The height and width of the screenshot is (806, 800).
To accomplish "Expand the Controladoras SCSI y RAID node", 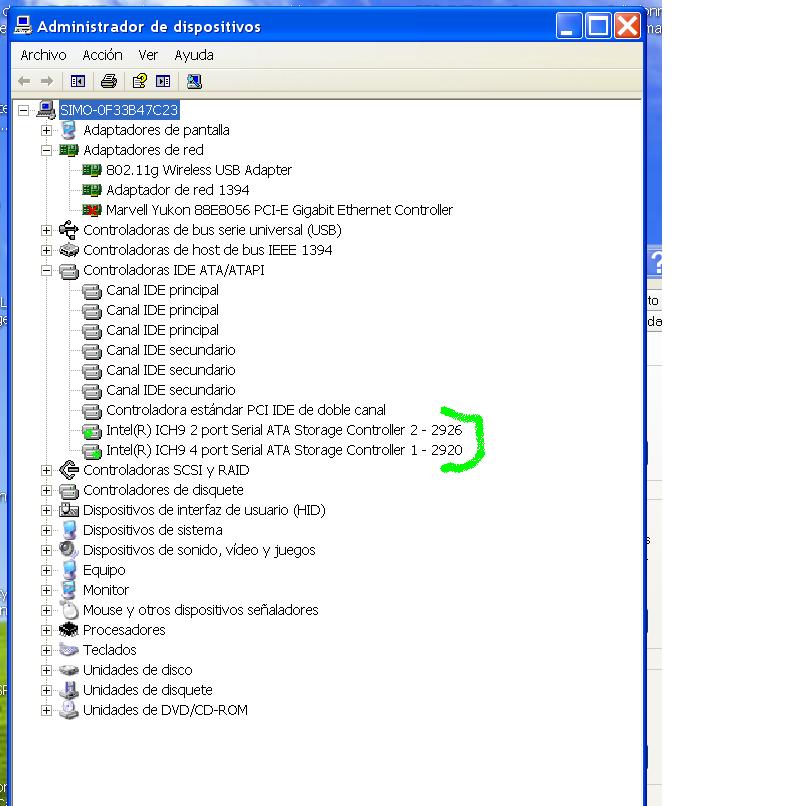I will [46, 470].
